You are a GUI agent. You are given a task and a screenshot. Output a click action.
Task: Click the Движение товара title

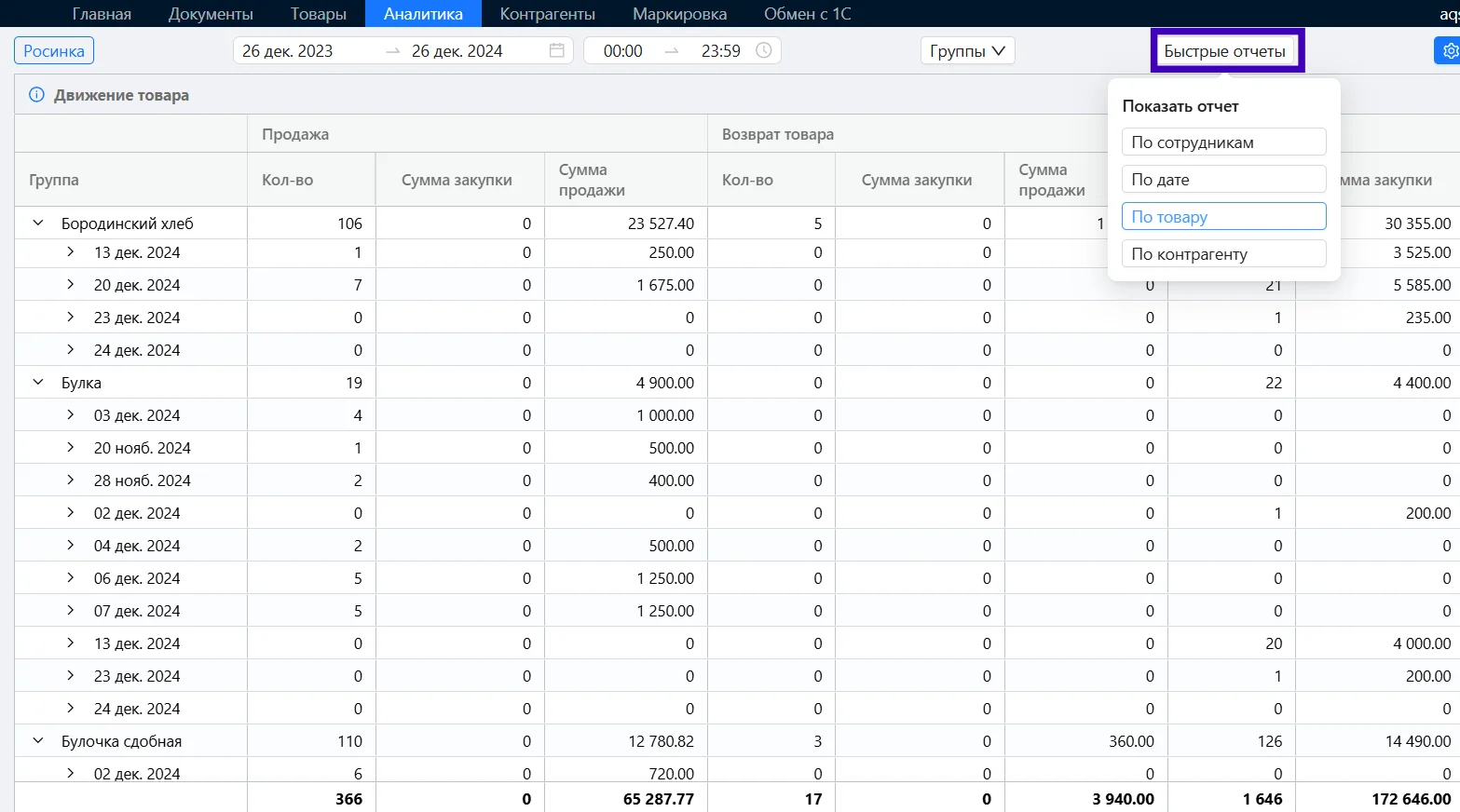(121, 95)
